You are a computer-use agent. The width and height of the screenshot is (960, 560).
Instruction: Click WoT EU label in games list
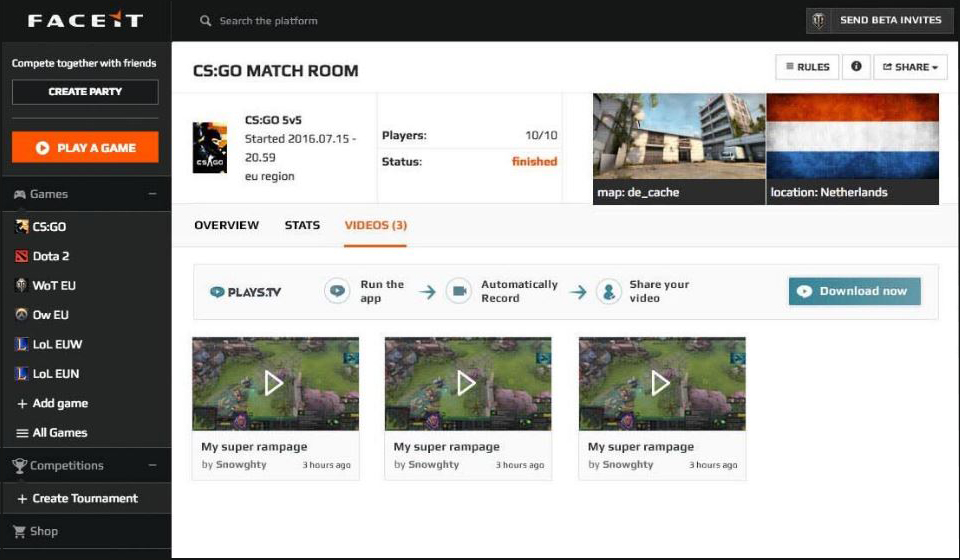pyautogui.click(x=54, y=285)
